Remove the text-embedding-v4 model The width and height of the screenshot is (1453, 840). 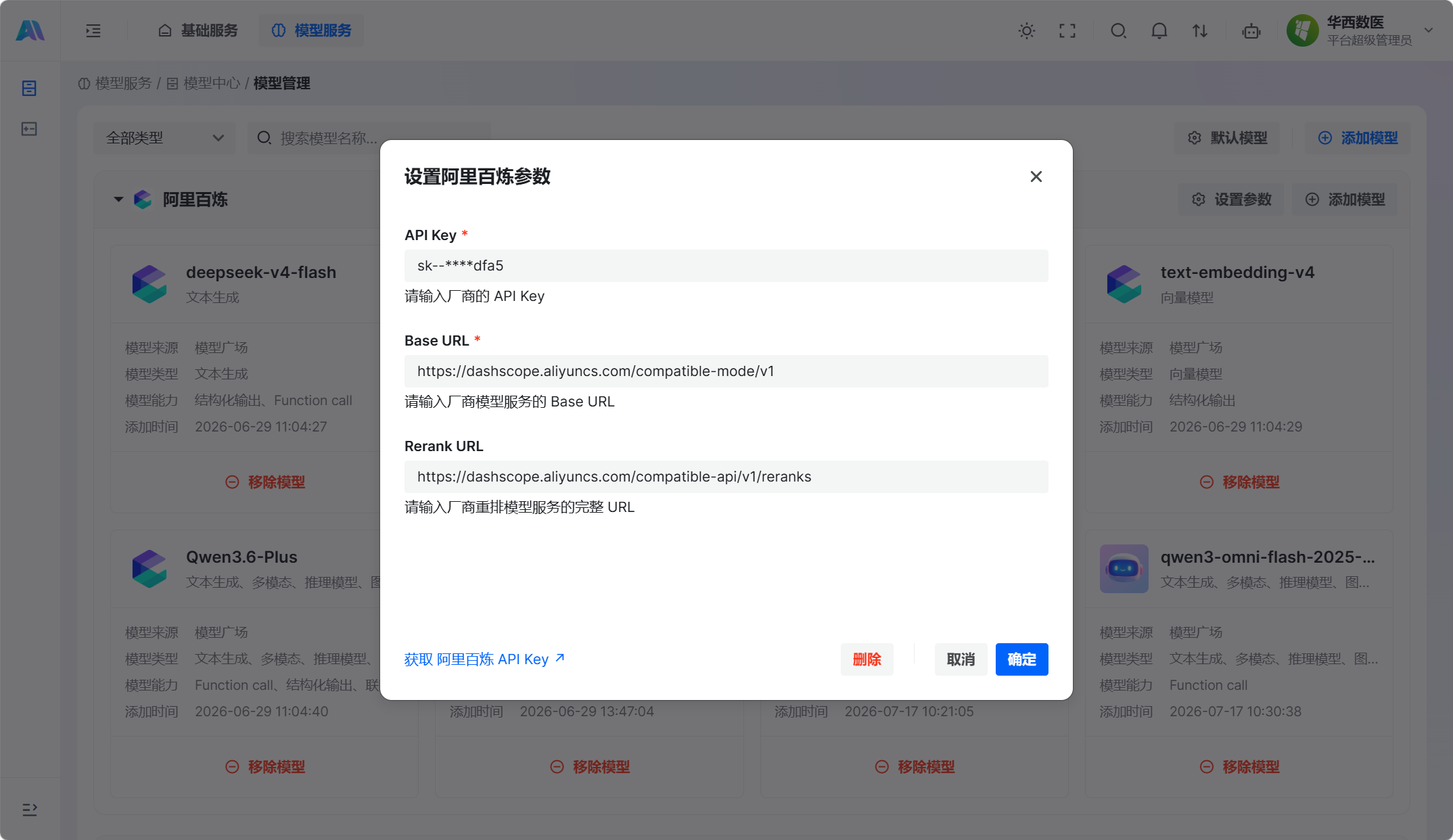point(1240,482)
